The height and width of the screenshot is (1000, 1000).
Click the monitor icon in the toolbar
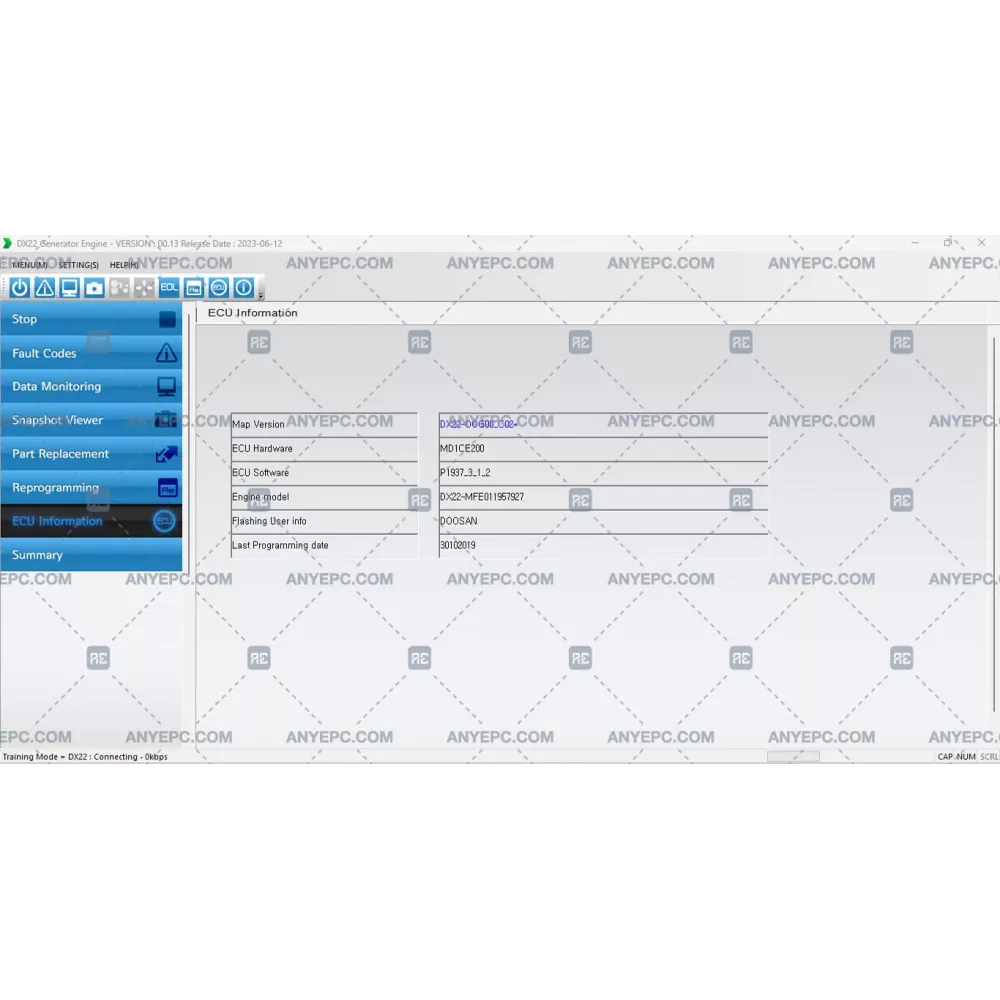coord(69,288)
